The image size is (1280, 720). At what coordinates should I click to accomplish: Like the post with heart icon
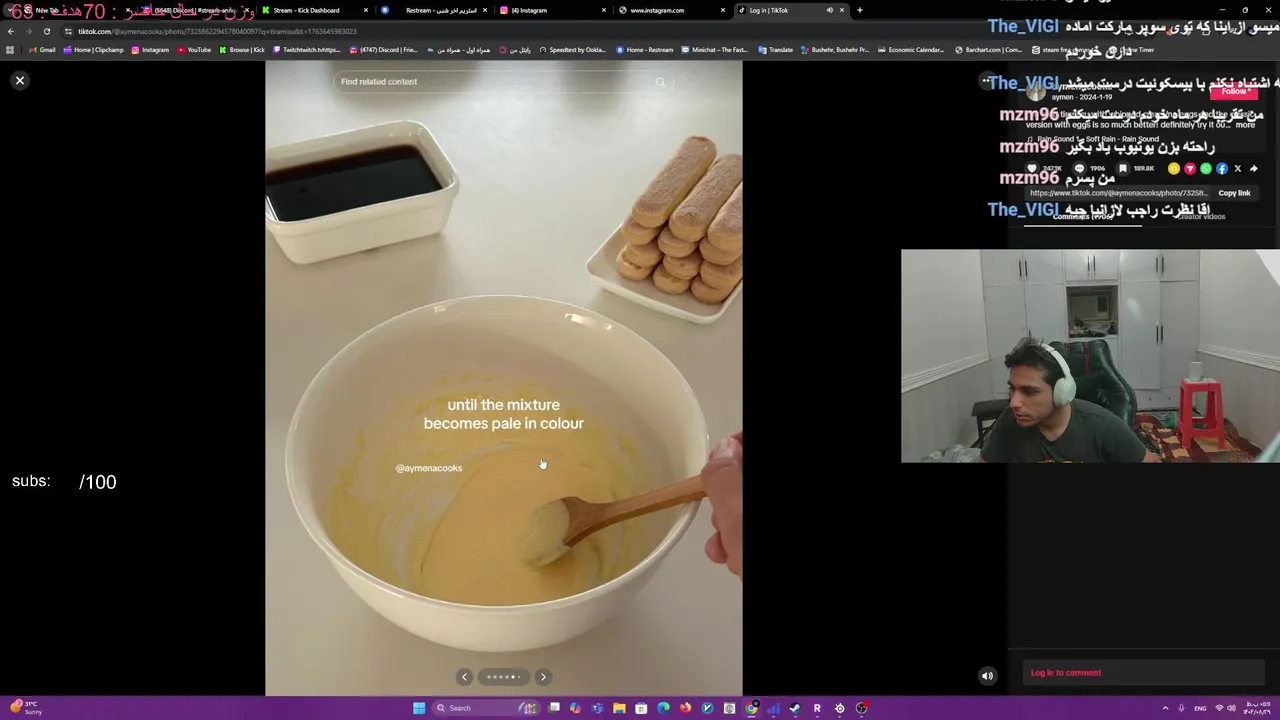tap(1032, 169)
